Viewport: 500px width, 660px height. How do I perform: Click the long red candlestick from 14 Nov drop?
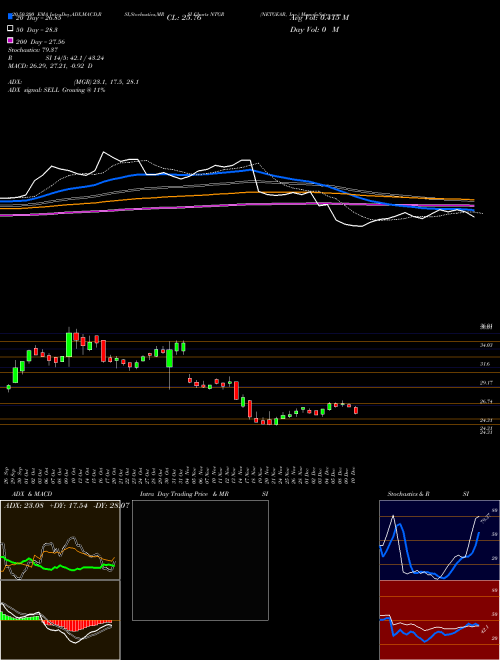point(237,391)
